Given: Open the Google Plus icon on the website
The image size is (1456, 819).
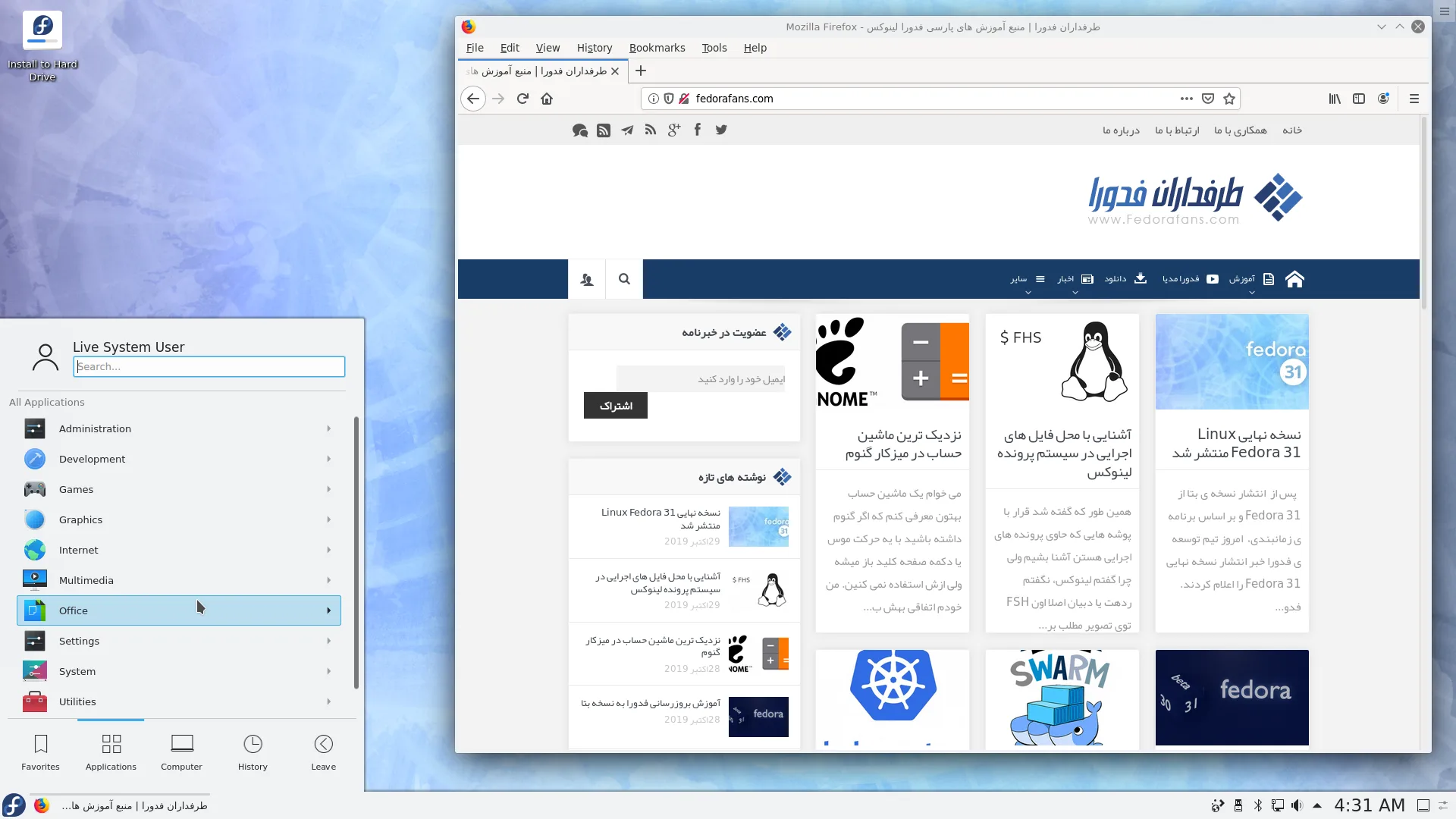Looking at the screenshot, I should click(674, 130).
